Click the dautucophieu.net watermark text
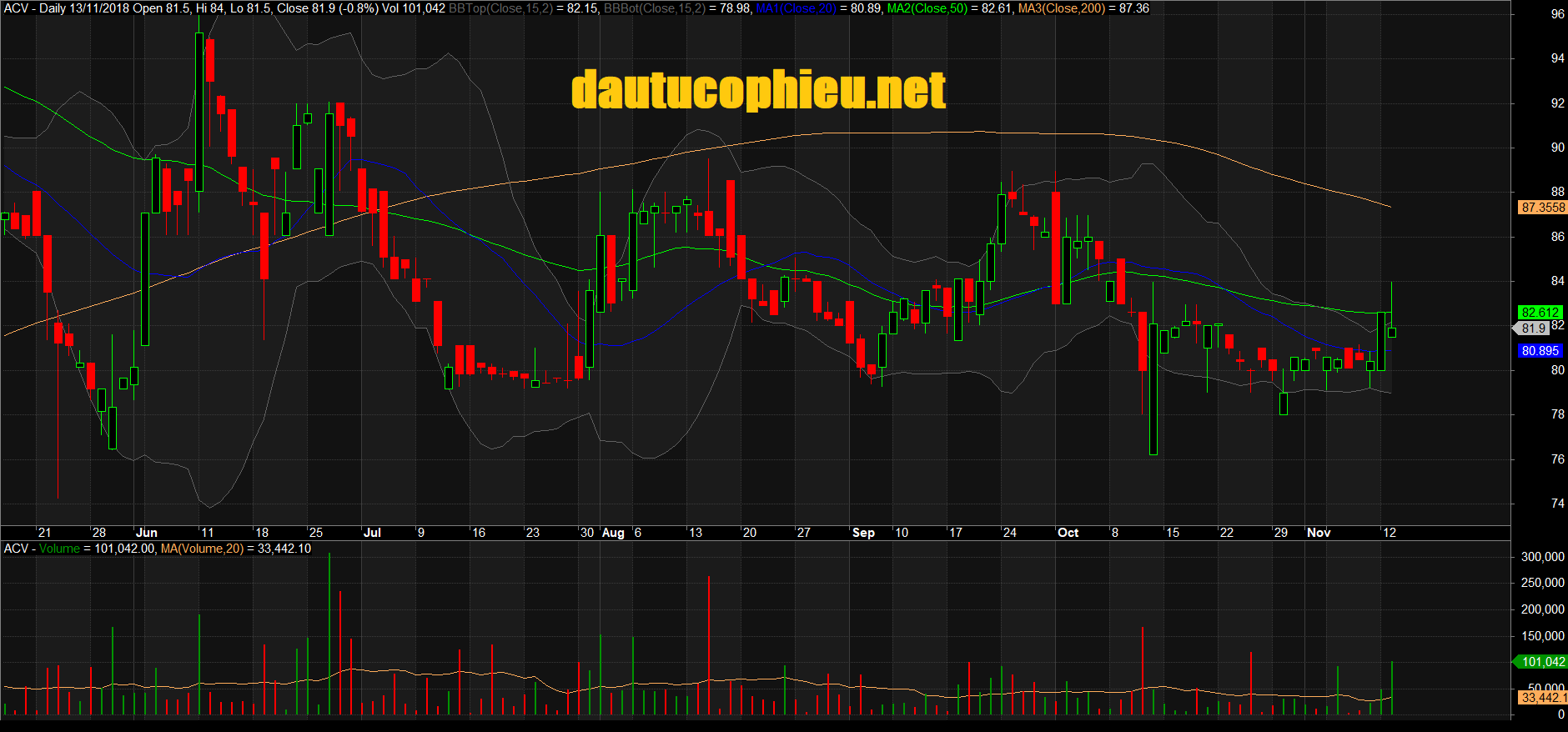The height and width of the screenshot is (732, 1568). pos(758,90)
